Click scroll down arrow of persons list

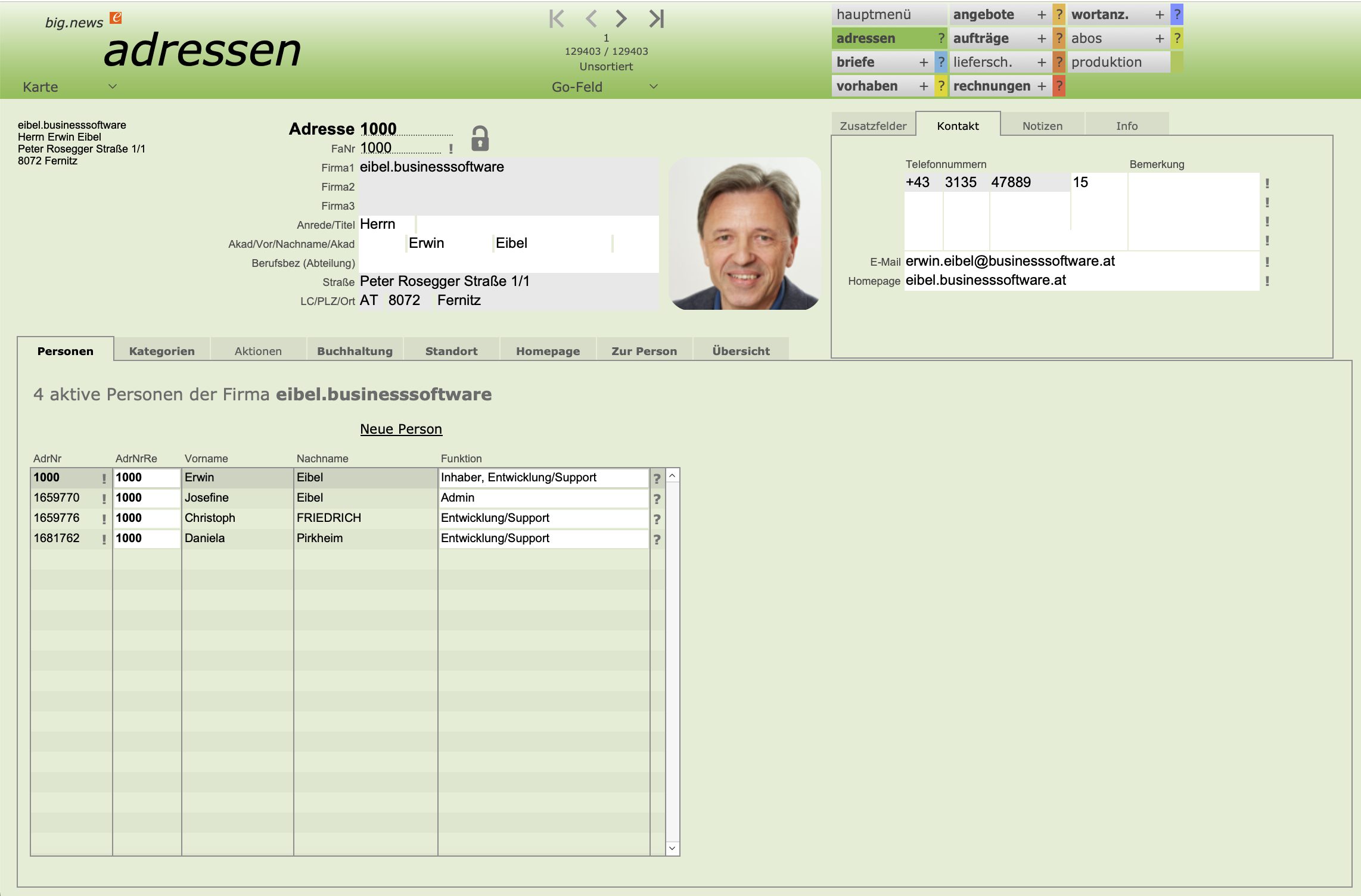click(x=672, y=848)
